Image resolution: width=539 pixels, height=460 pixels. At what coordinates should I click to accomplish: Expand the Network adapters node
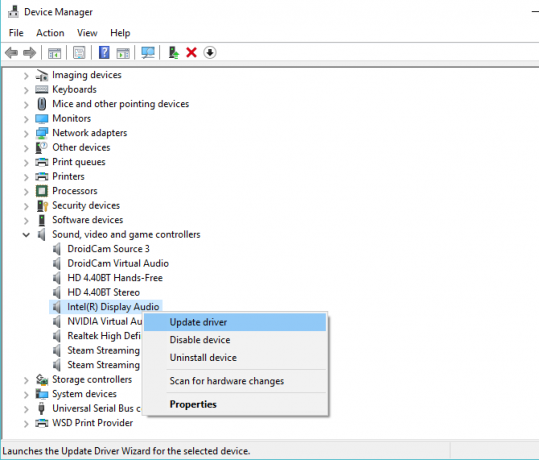pos(26,133)
